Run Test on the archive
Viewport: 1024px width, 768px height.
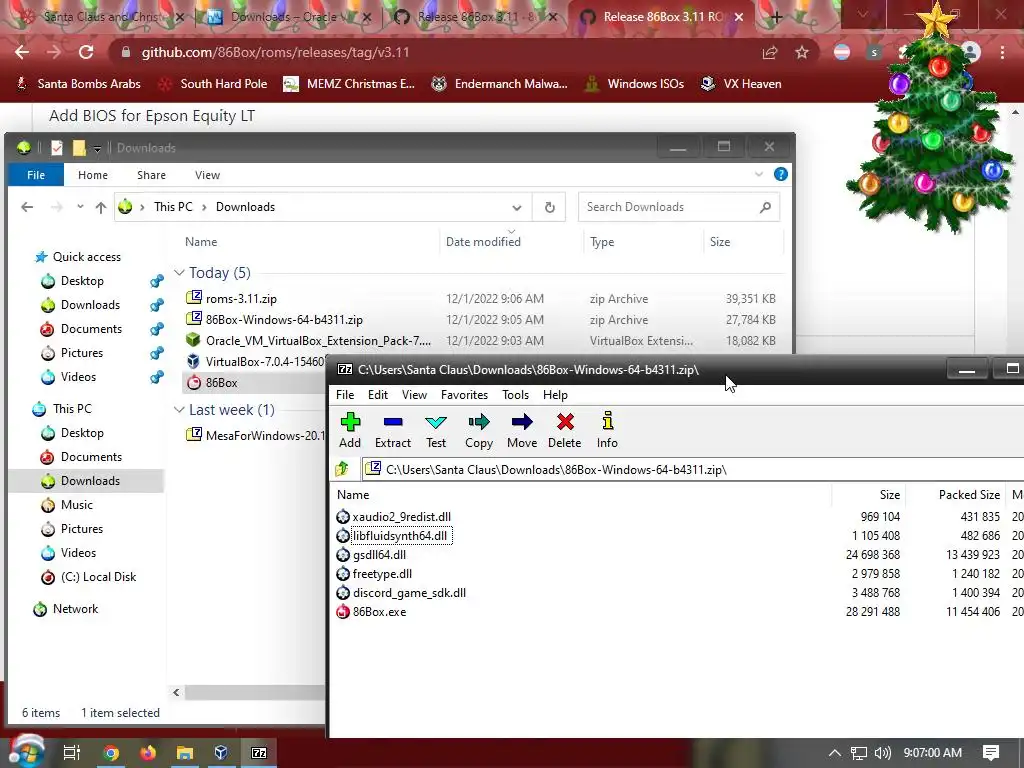[x=436, y=430]
